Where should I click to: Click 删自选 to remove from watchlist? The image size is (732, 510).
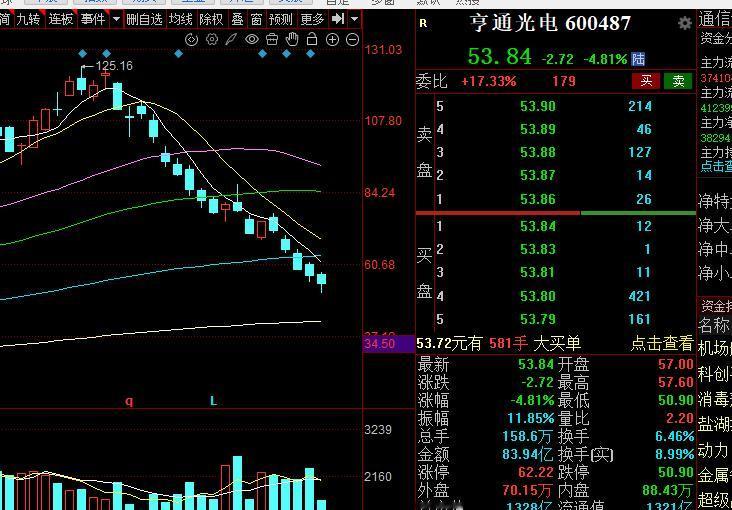pos(144,19)
